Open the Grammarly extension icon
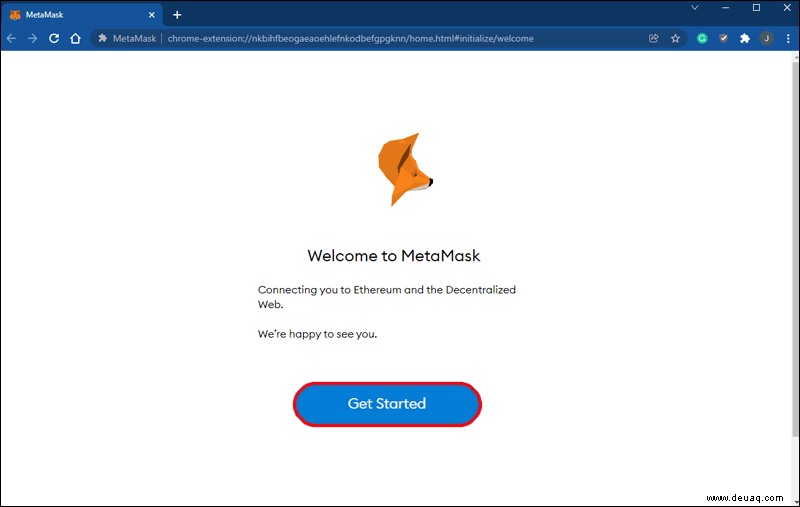Image resolution: width=800 pixels, height=507 pixels. pos(702,38)
